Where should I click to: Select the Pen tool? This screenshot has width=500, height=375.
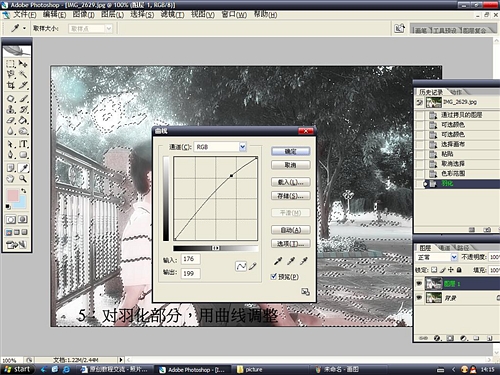coord(11,155)
